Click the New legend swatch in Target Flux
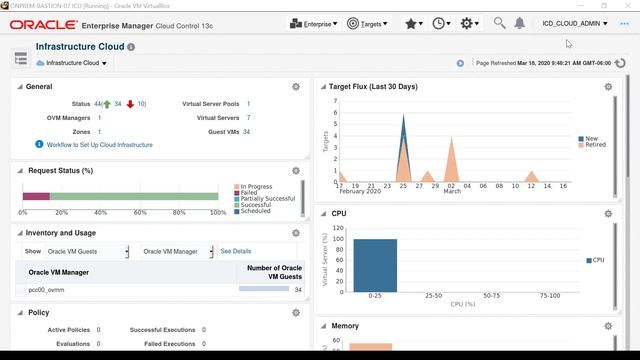Screen dimensions: 640x360 (x=581, y=139)
